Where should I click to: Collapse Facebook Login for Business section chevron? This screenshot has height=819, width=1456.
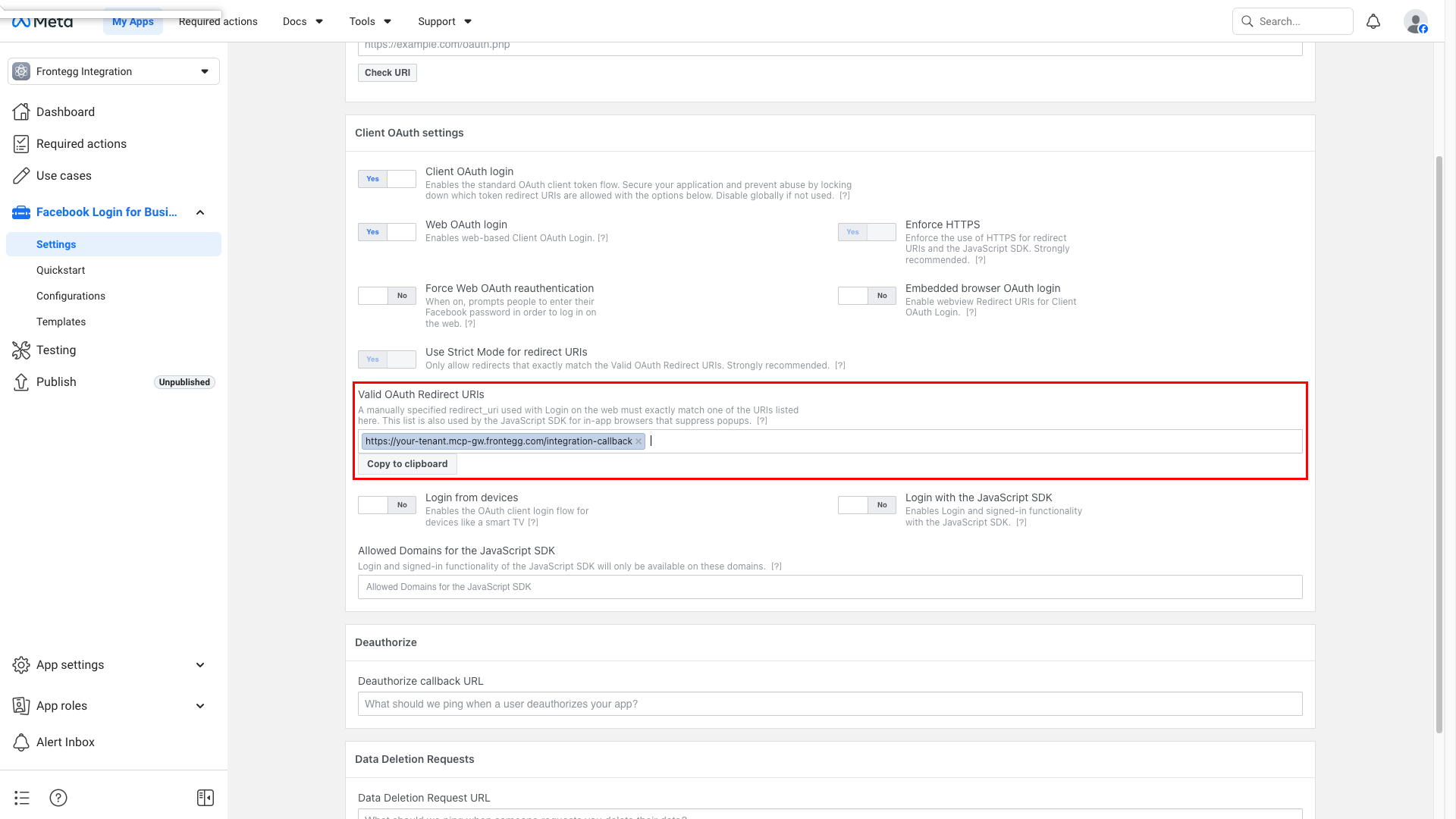tap(200, 212)
